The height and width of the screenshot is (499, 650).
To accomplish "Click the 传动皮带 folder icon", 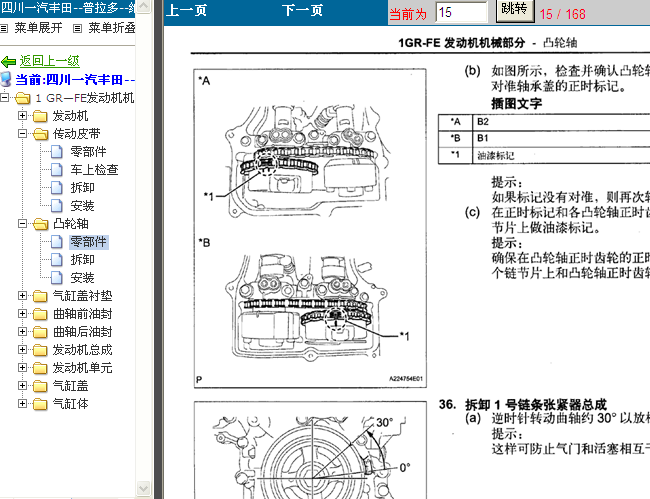I will click(40, 134).
